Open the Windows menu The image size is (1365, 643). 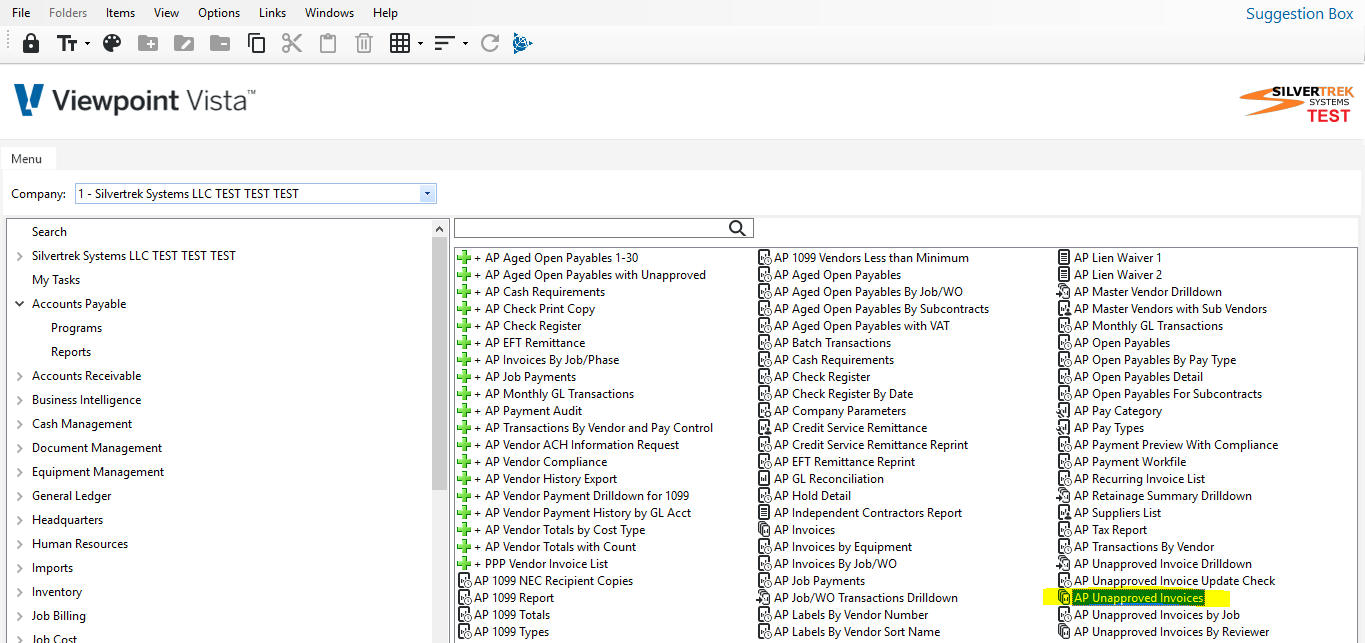coord(329,13)
